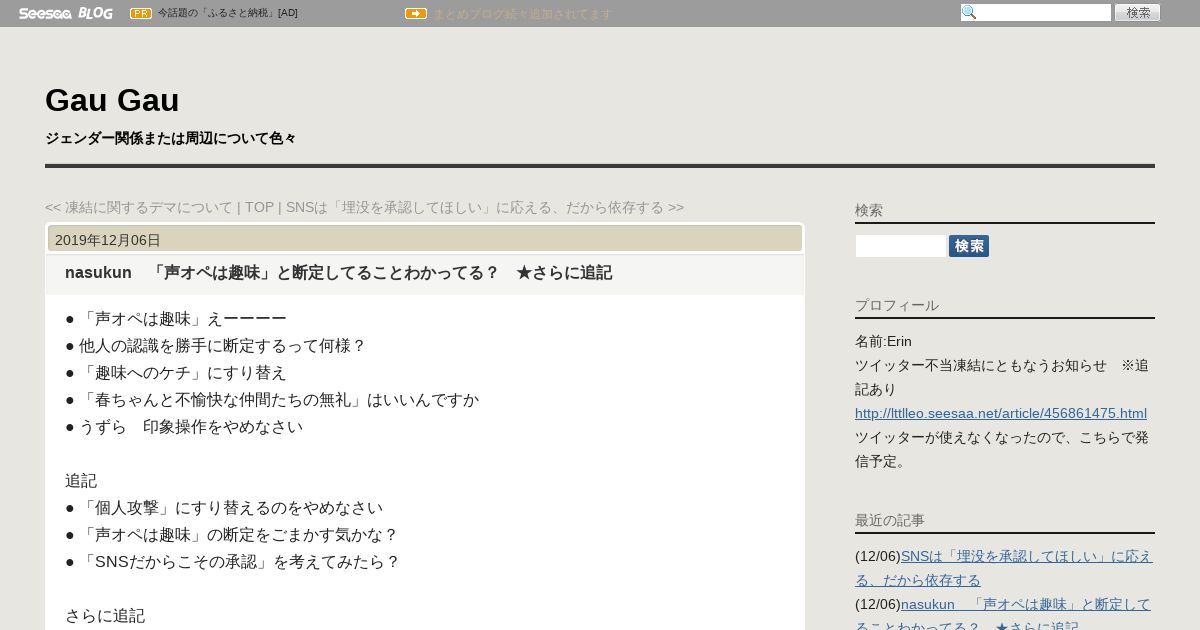Click the line 「声オペは趣味」えーーーー

(x=176, y=319)
